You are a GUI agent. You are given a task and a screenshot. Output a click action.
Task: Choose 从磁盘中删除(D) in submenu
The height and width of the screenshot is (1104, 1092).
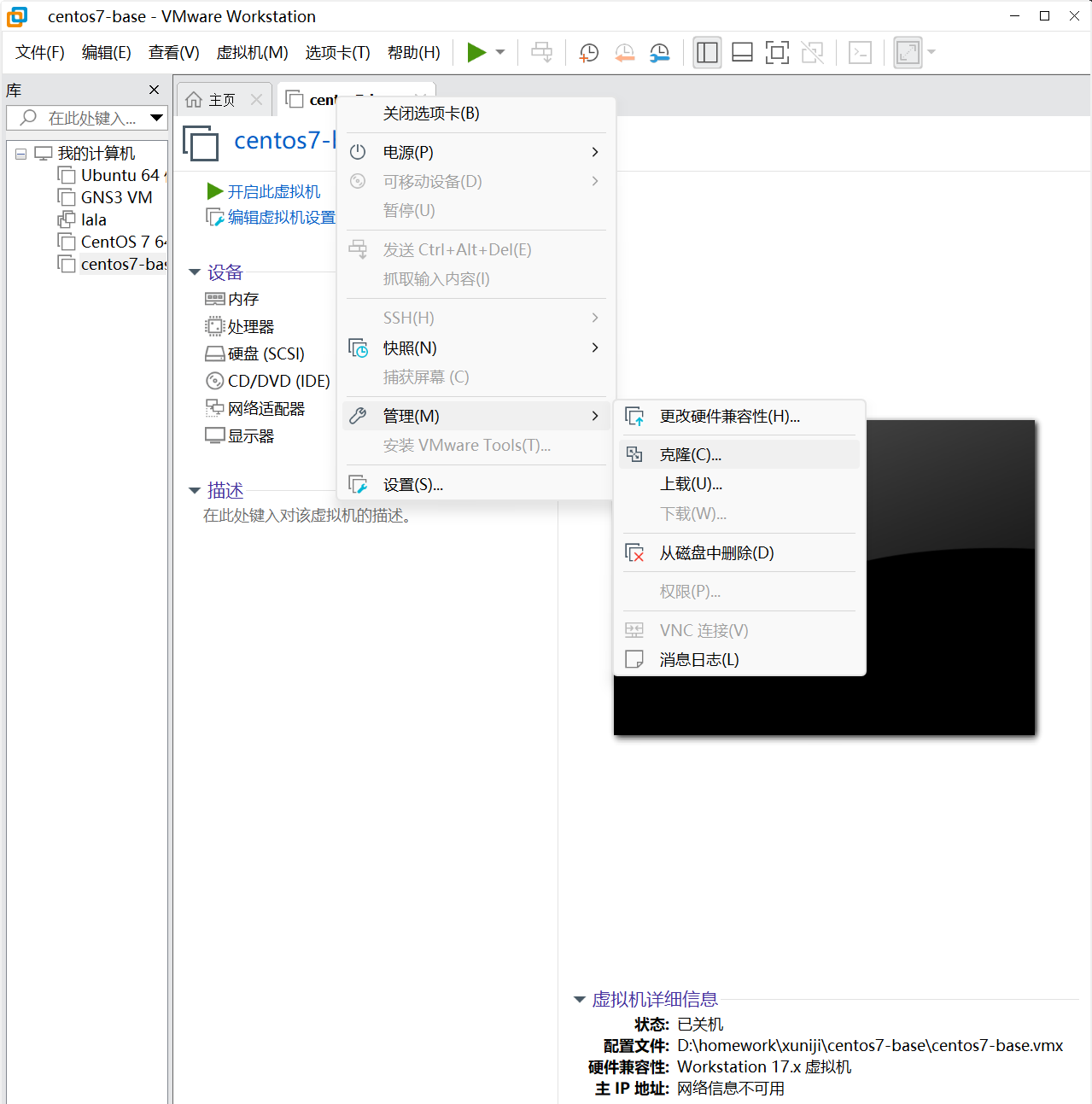click(739, 553)
